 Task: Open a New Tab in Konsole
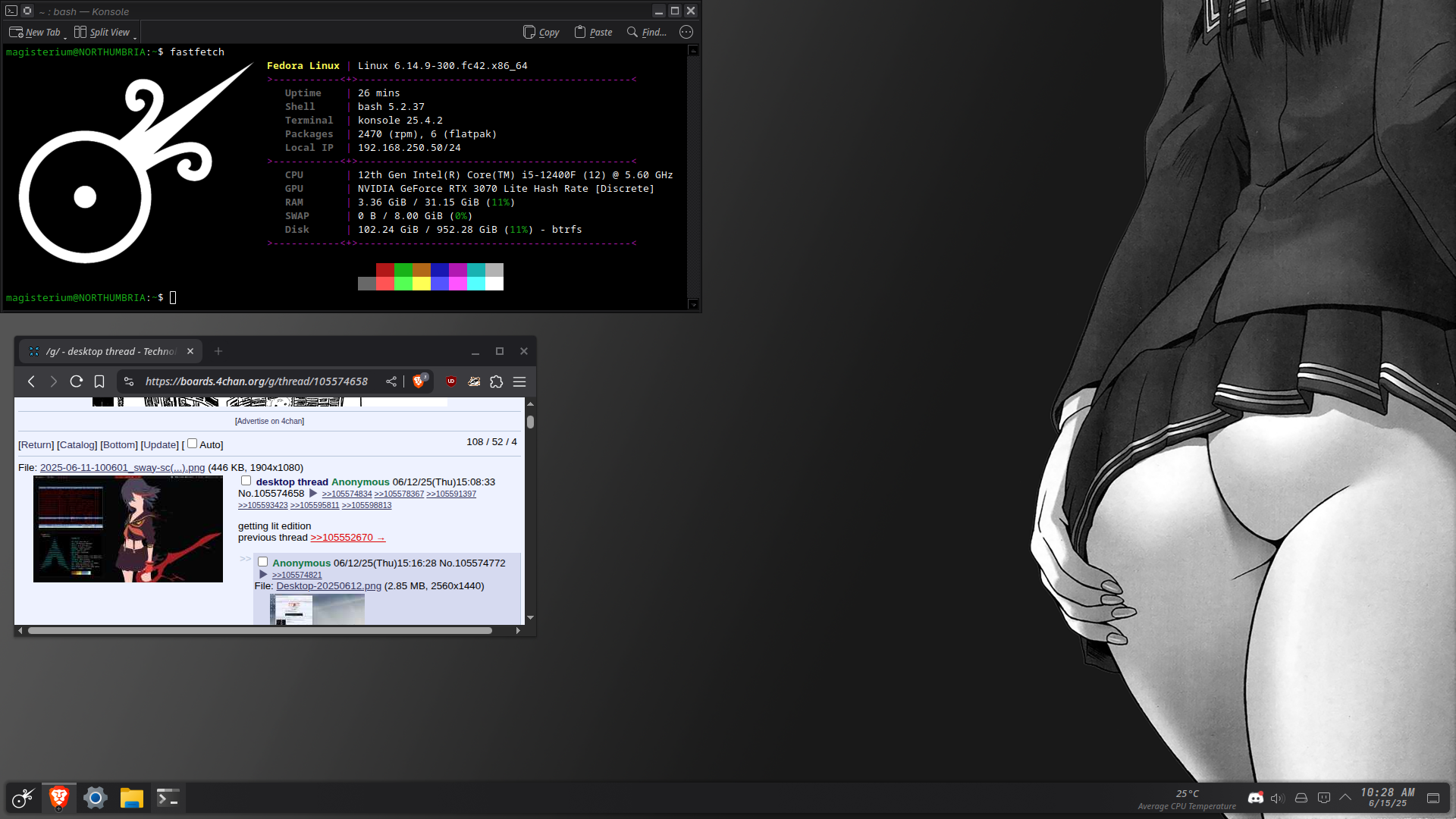(34, 32)
